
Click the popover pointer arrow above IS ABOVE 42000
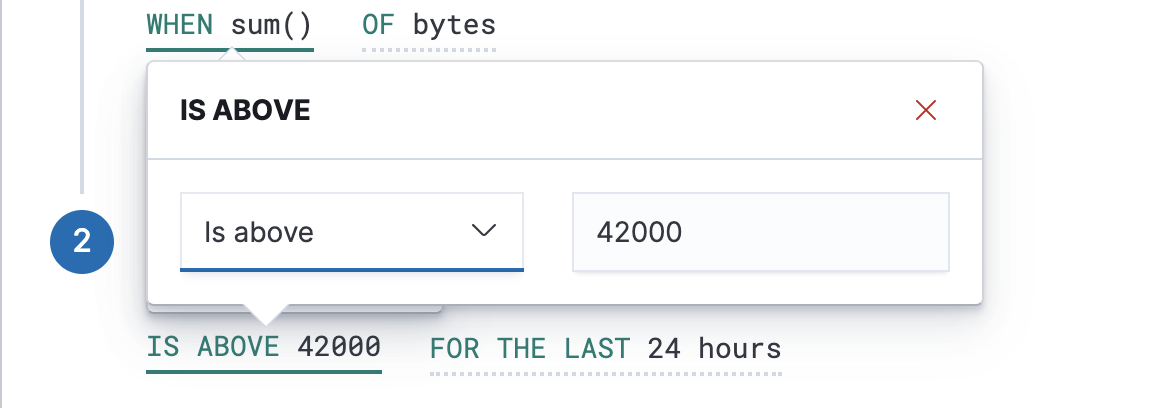tap(264, 314)
